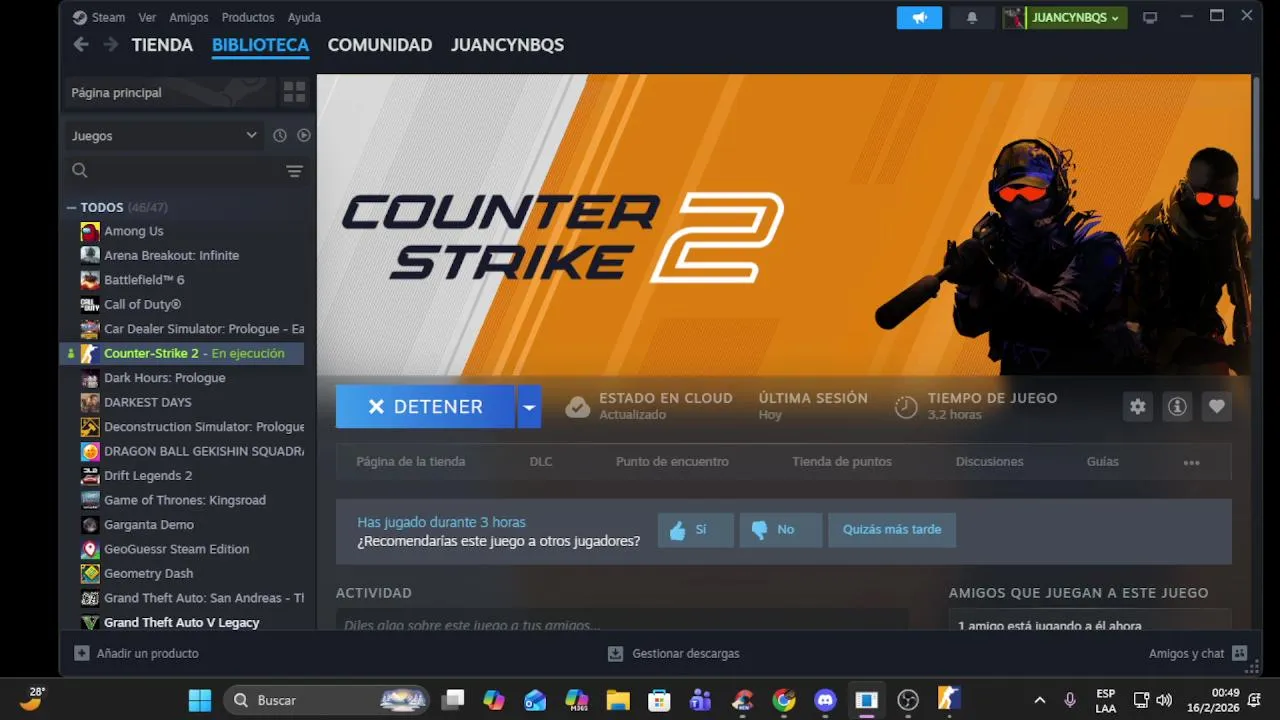Viewport: 1280px width, 720px height.
Task: Select Among Us in library
Action: coord(182,231)
